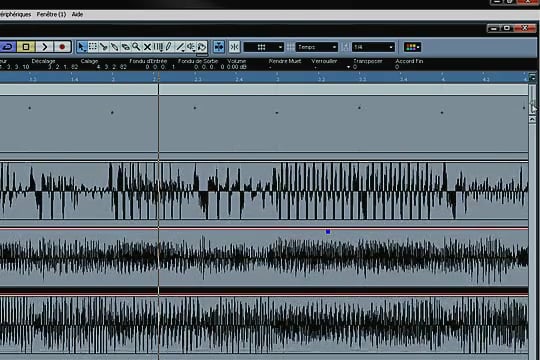Image resolution: width=540 pixels, height=360 pixels.
Task: Select the Time Warp tool
Action: tap(158, 47)
